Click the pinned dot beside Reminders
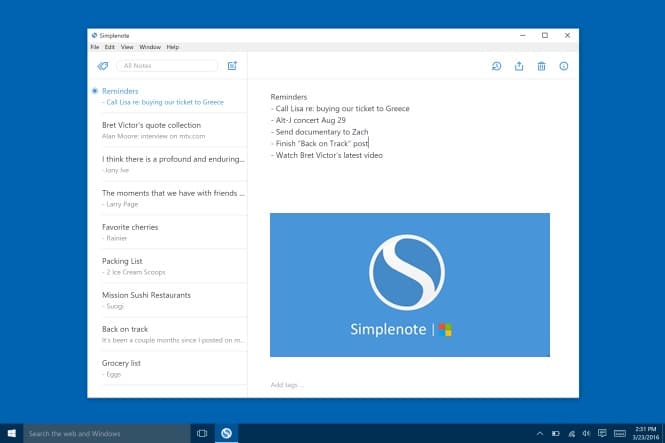Image resolution: width=665 pixels, height=443 pixels. point(95,91)
